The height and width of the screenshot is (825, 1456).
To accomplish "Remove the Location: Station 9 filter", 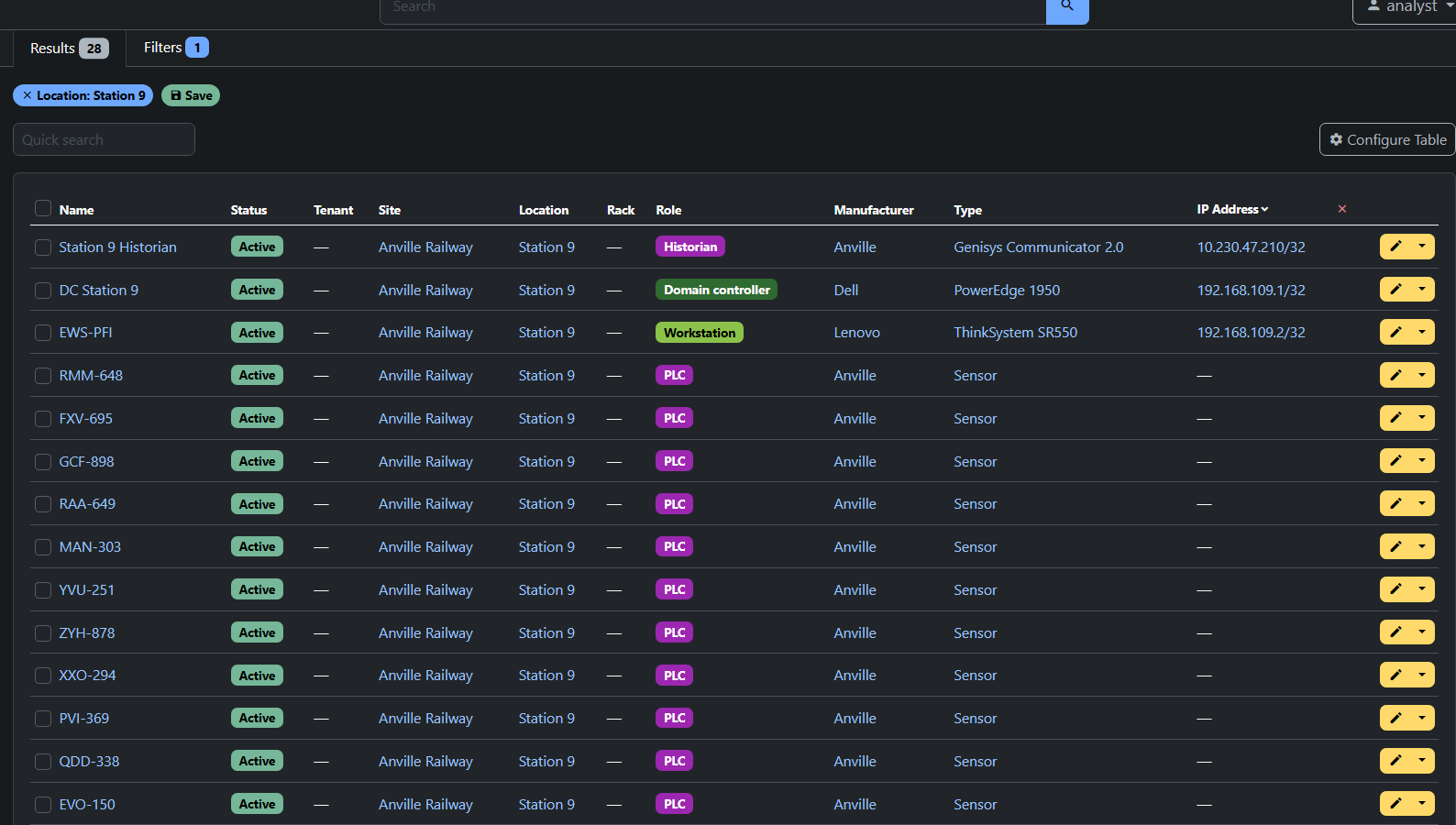I will click(28, 95).
